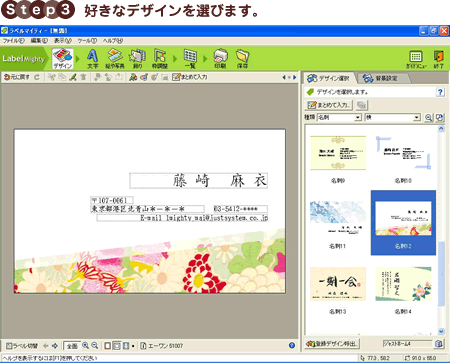
Task: Open the 一覧 list view step
Action: (x=190, y=59)
